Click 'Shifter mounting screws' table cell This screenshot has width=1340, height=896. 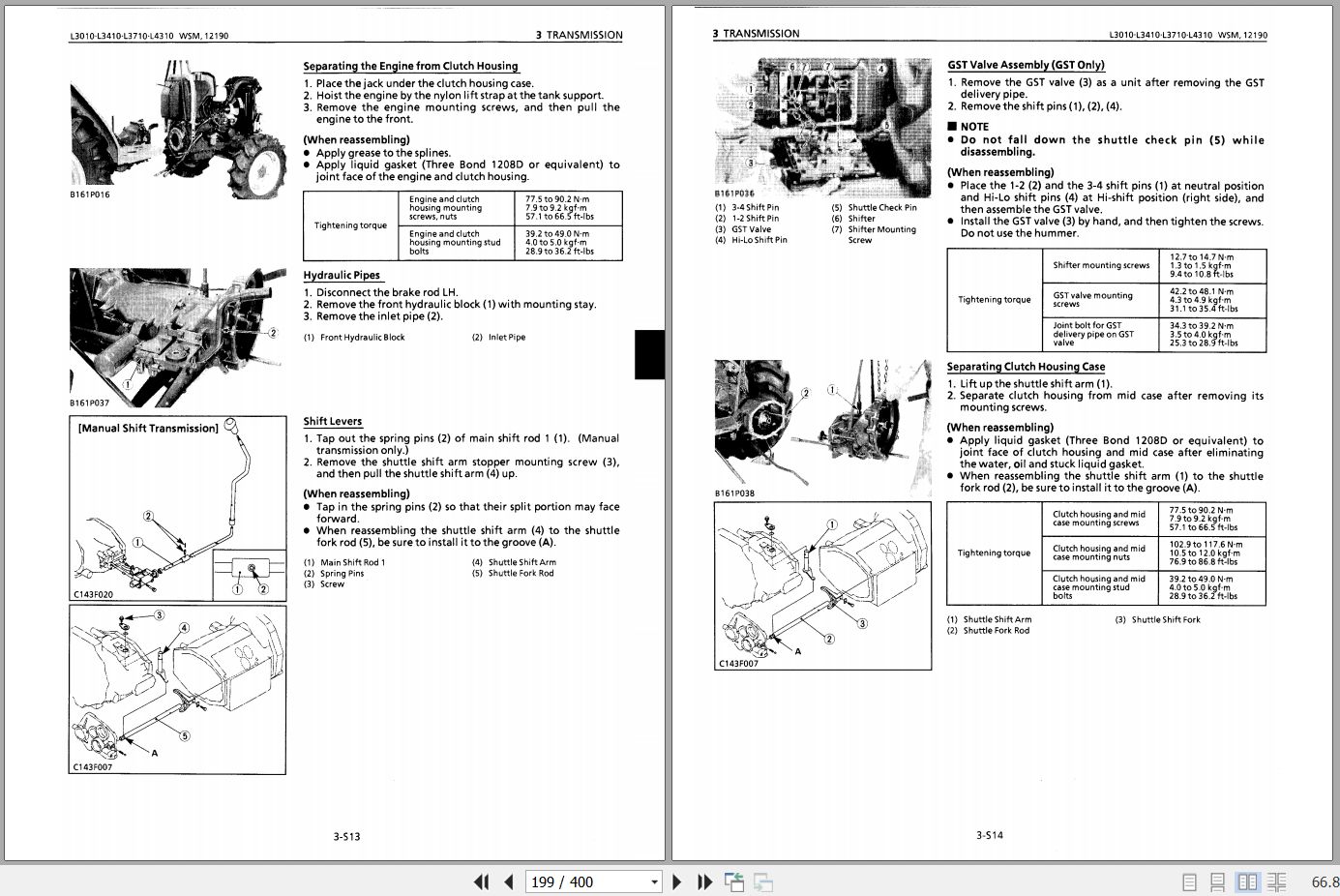pyautogui.click(x=1101, y=265)
